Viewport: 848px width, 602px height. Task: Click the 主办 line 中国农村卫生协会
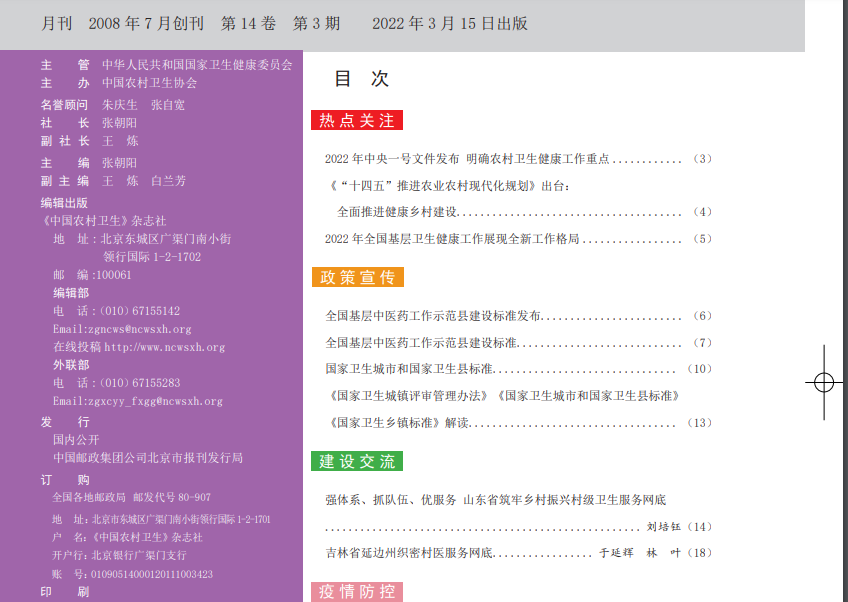pyautogui.click(x=119, y=83)
